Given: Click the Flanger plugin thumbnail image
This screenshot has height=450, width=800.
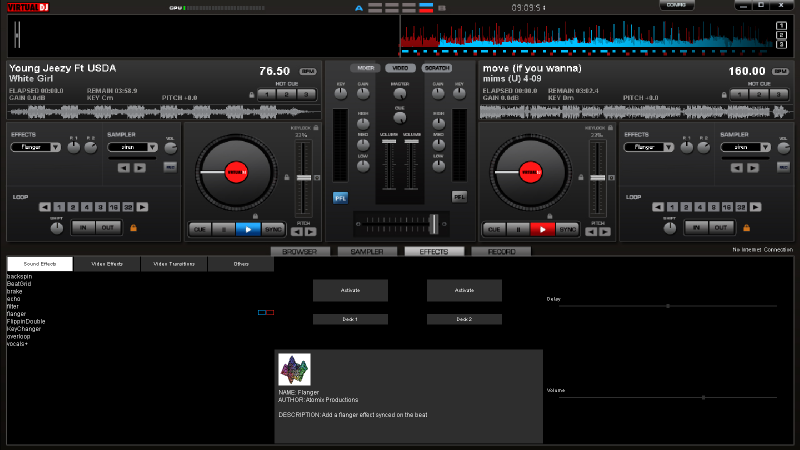Looking at the screenshot, I should pos(294,369).
